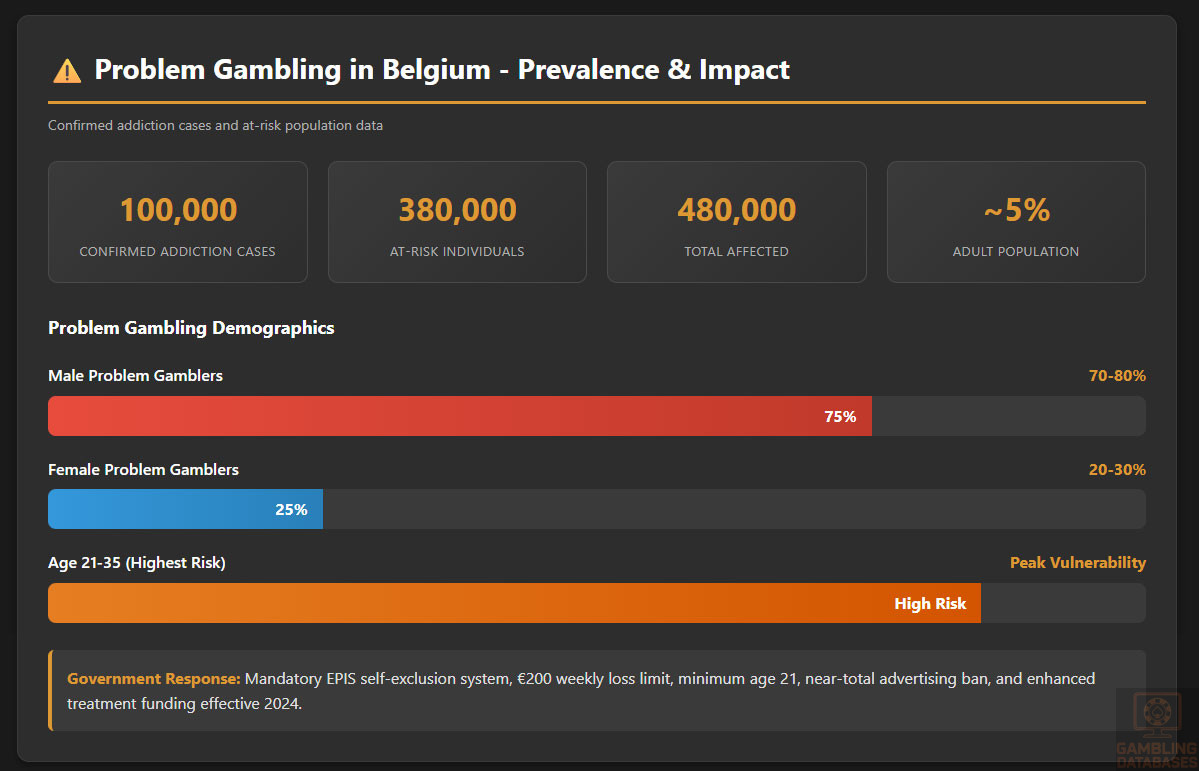Viewport: 1199px width, 771px height.
Task: Click the Peak Vulnerability label
Action: [1078, 563]
